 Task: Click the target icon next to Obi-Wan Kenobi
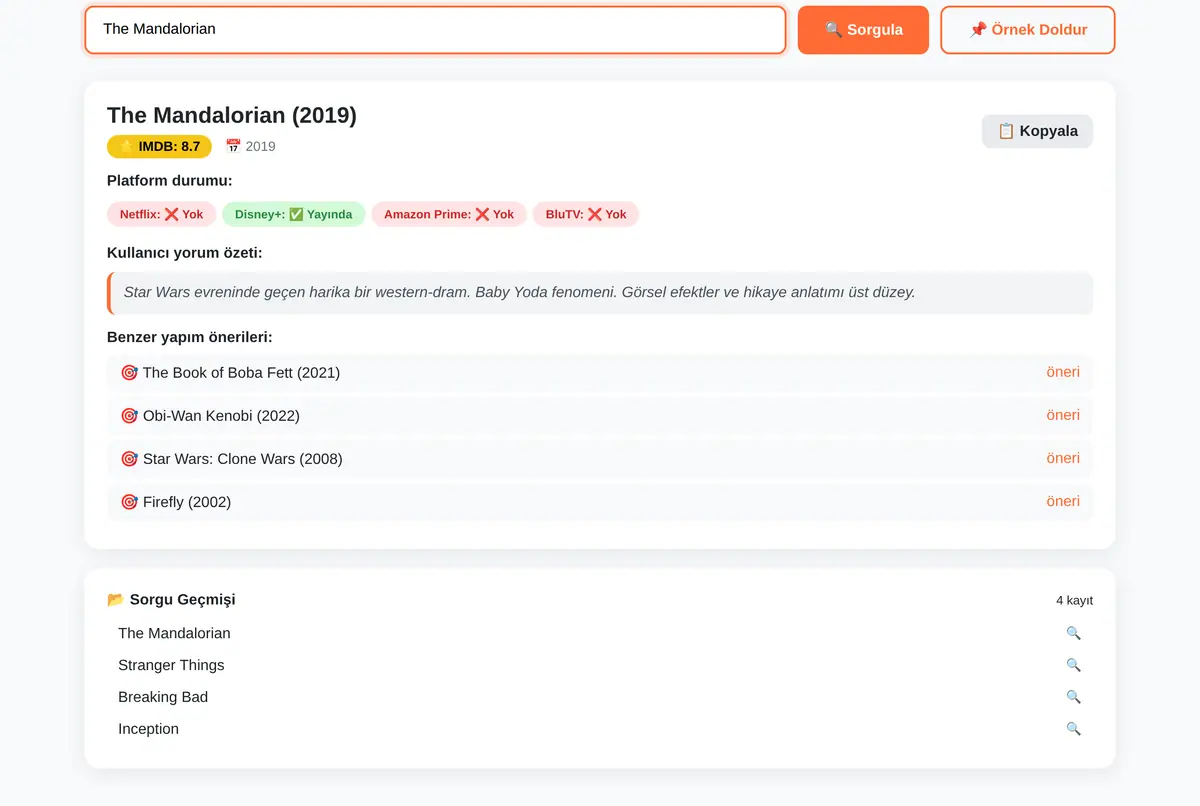[129, 416]
